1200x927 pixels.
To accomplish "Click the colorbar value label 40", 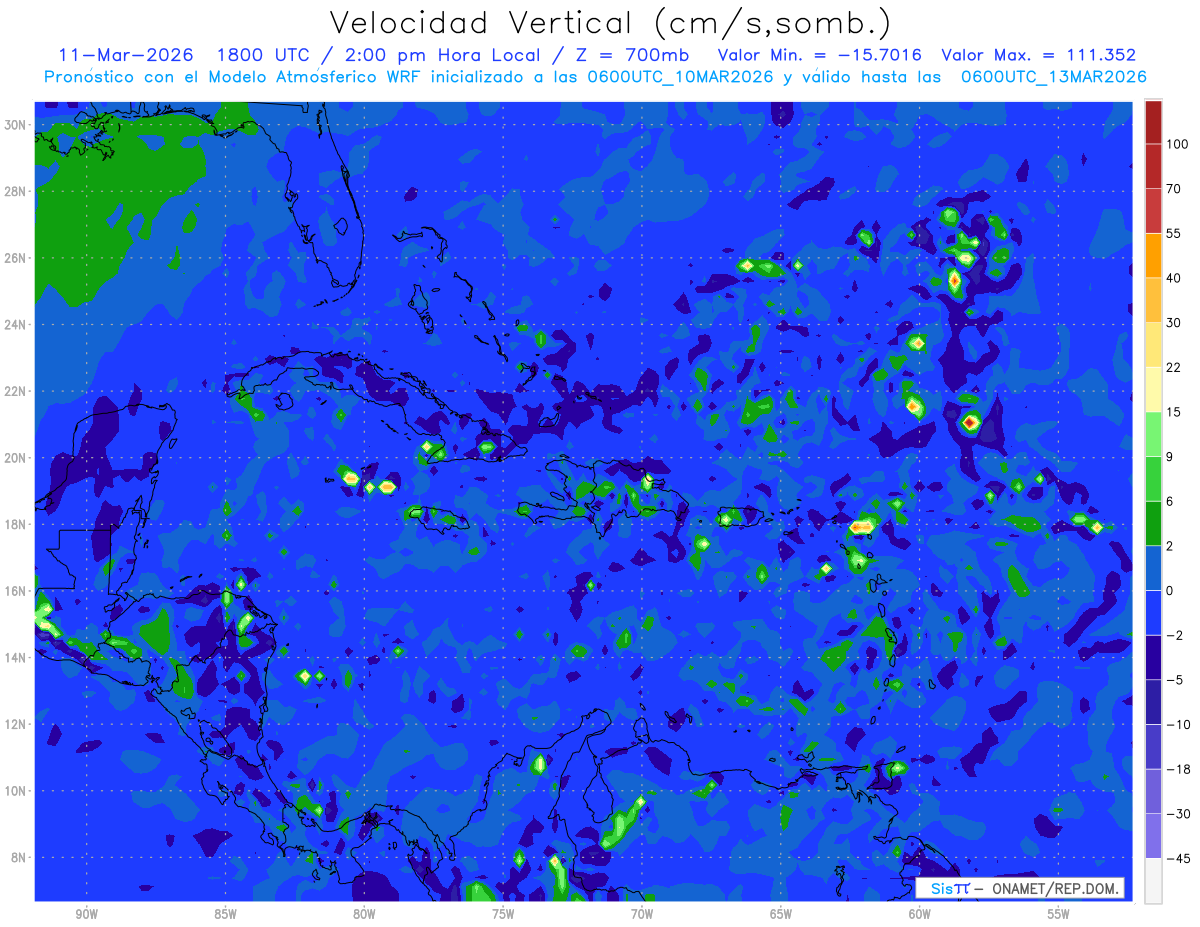I will point(1174,278).
